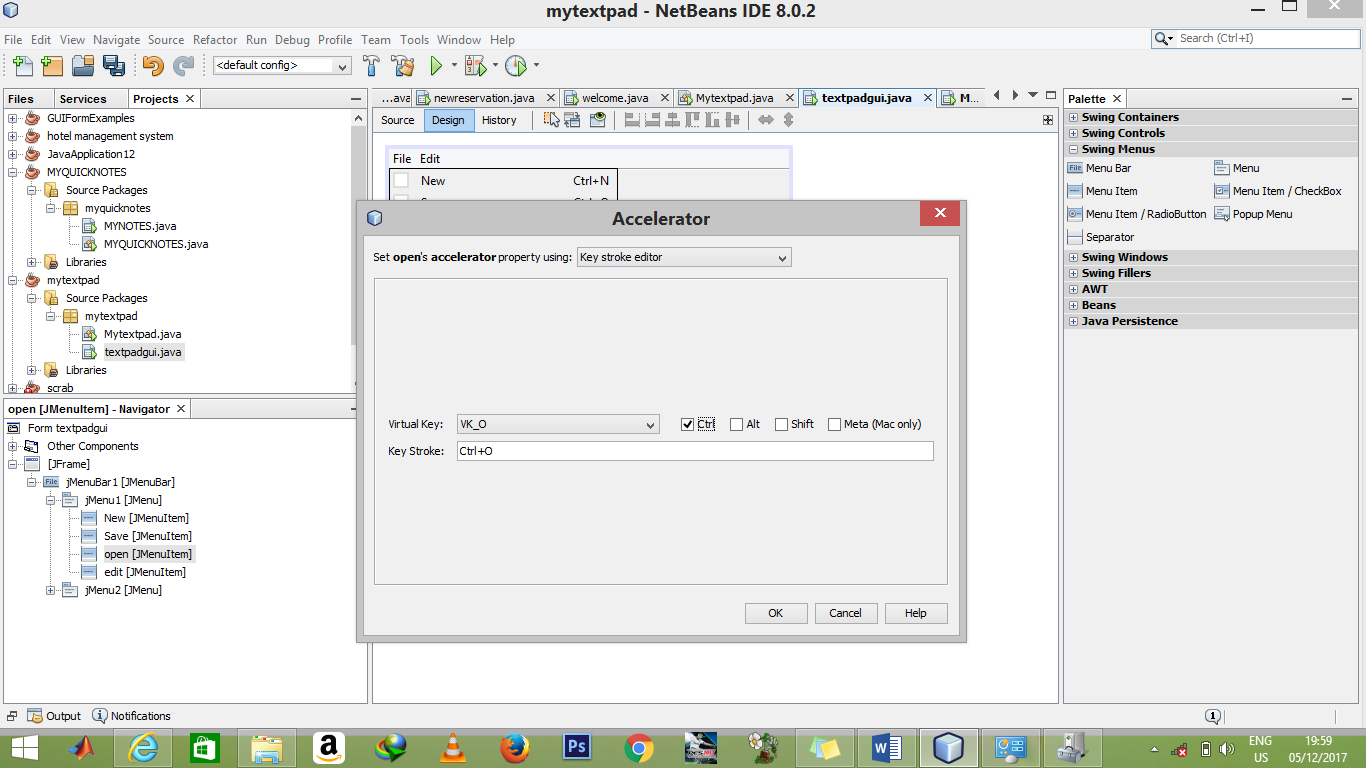
Task: Open the Services panel tab
Action: 83,99
